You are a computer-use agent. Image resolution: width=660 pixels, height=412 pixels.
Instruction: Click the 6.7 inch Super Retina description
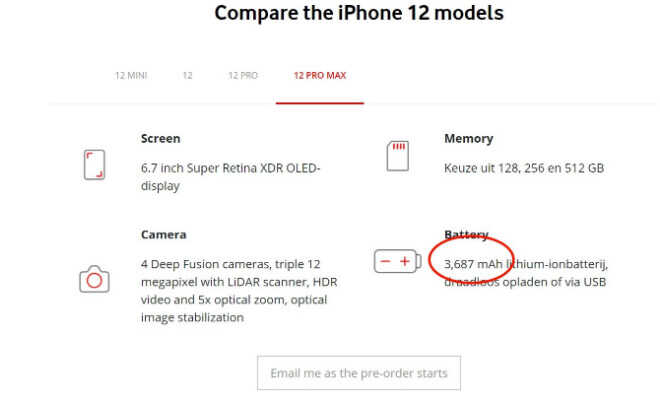231,177
